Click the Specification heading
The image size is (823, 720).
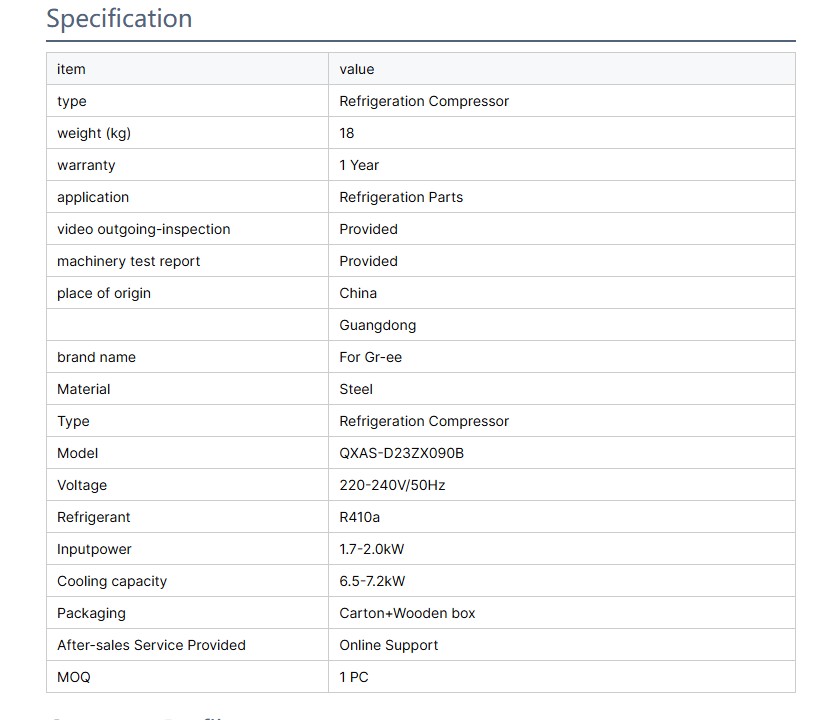(x=119, y=19)
